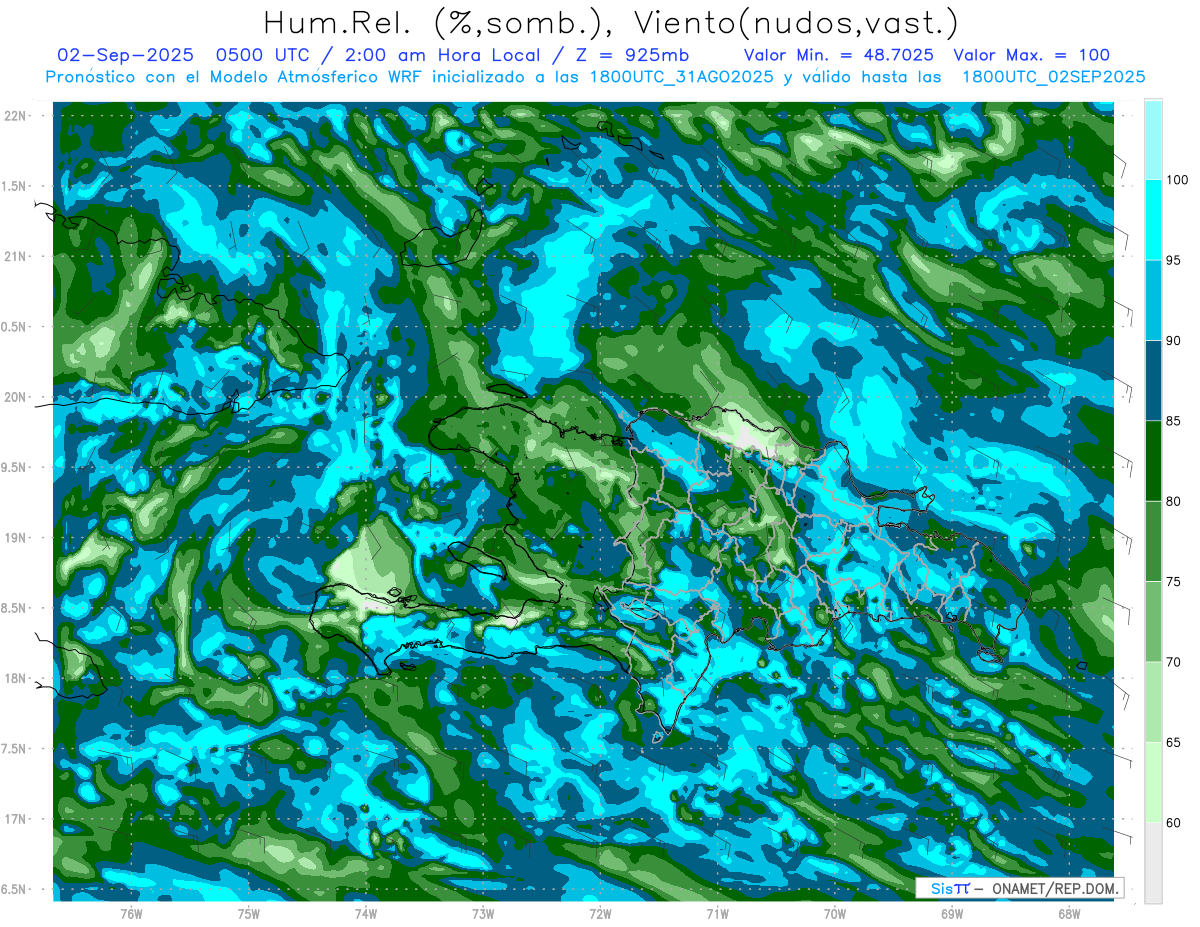Click the 19N latitude label
Screen dimensions: 1200x927
coord(17,538)
